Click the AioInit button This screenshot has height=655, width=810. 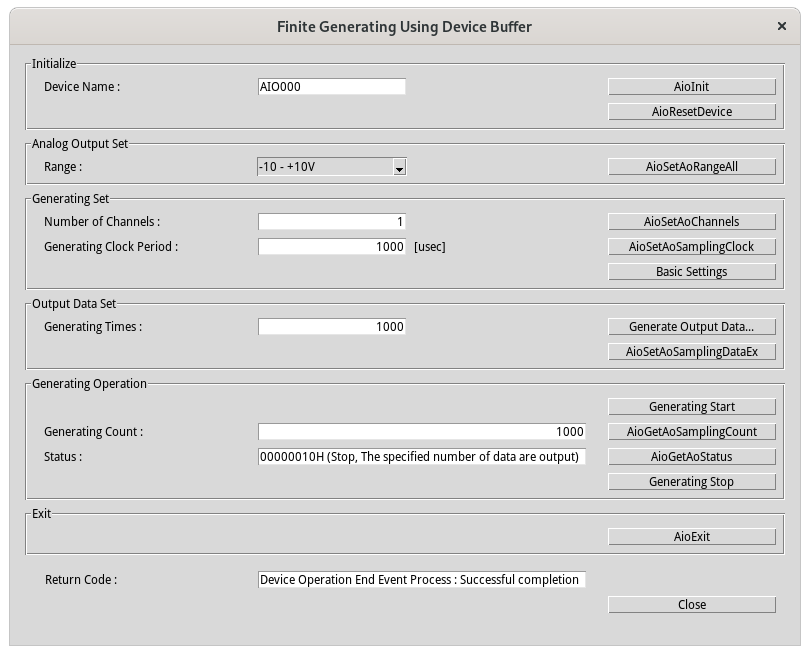coord(691,87)
